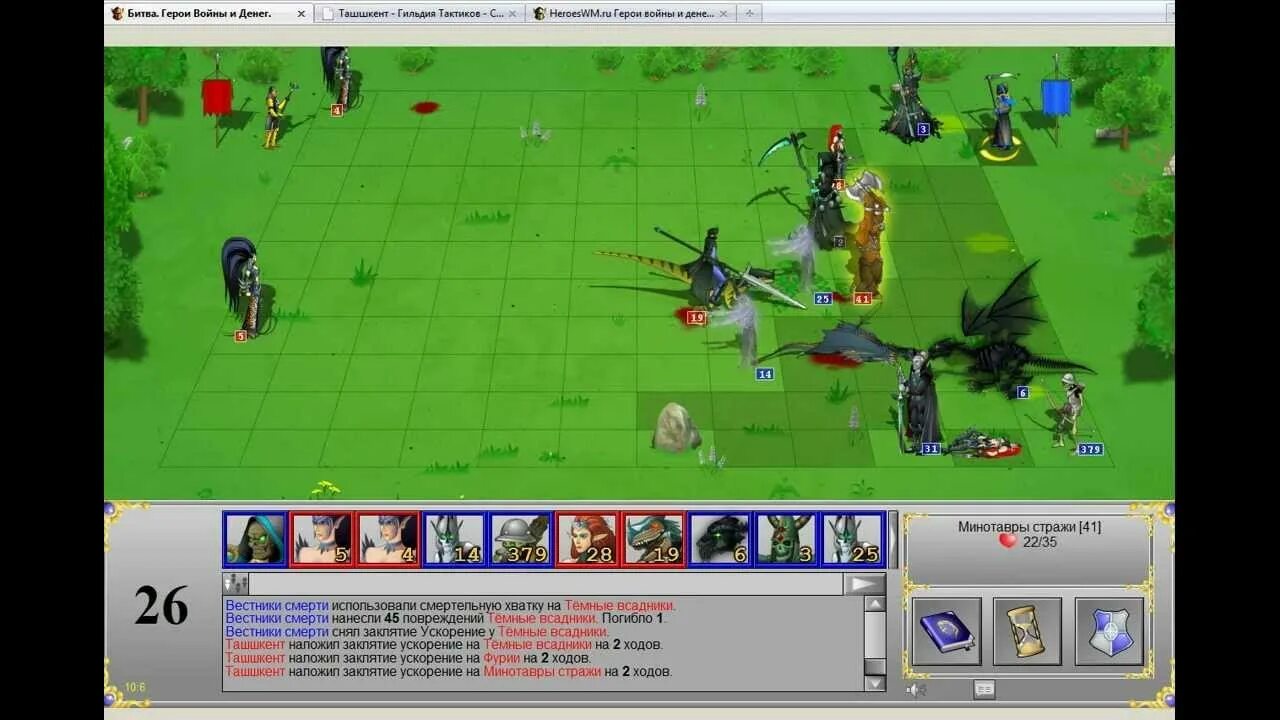This screenshot has height=720, width=1280.
Task: Click 'Минотавры стражи' in the battle log
Action: (542, 672)
